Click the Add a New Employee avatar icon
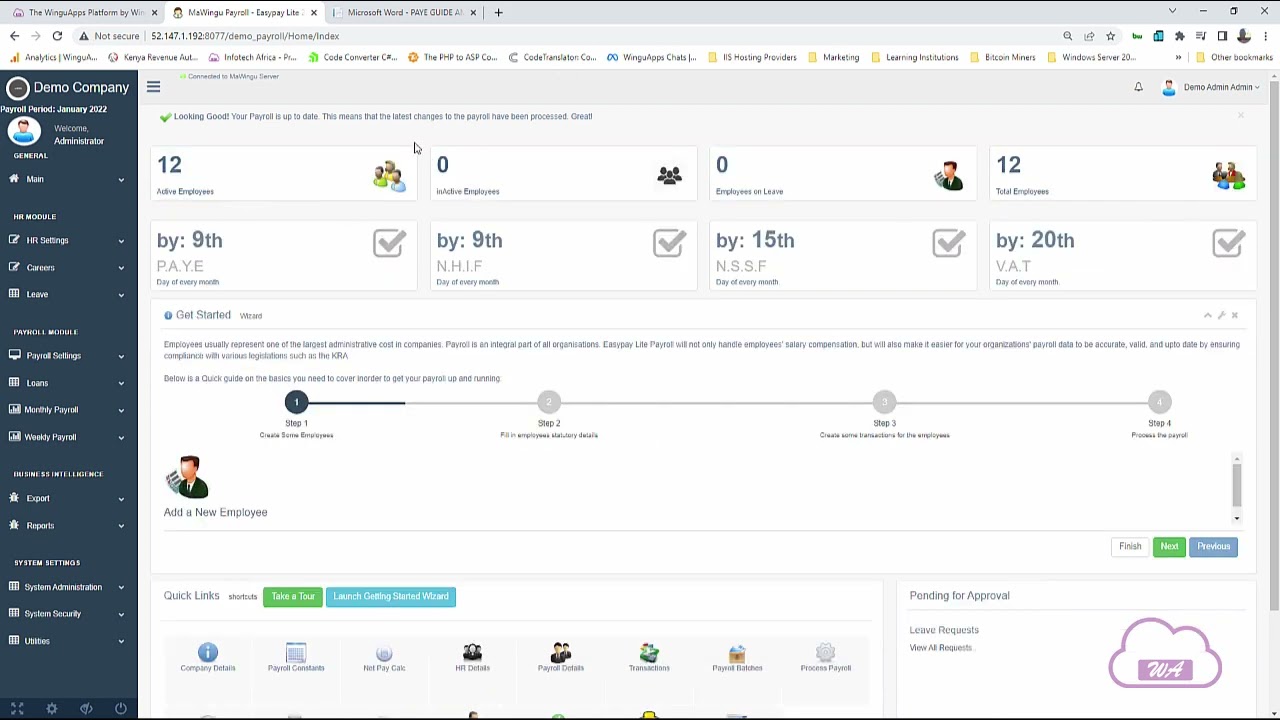This screenshot has height=720, width=1280. pos(187,477)
